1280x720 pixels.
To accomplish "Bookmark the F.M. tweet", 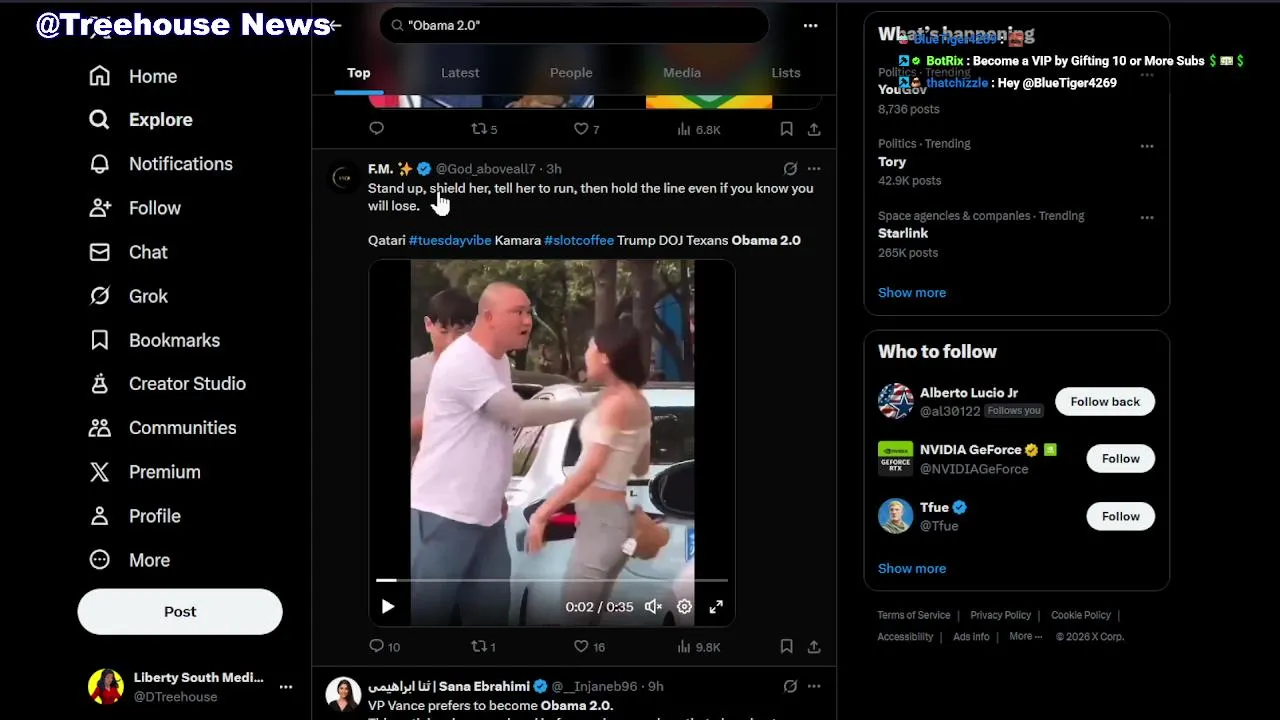I will 787,646.
